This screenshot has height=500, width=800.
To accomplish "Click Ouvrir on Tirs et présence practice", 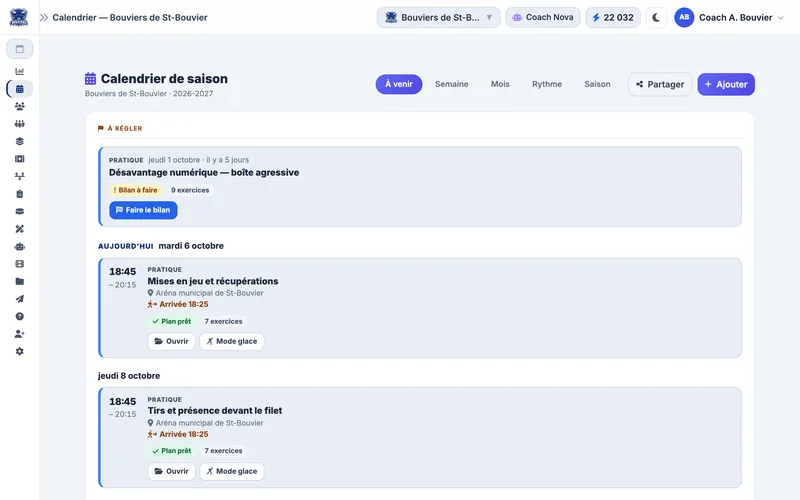I will click(x=171, y=471).
